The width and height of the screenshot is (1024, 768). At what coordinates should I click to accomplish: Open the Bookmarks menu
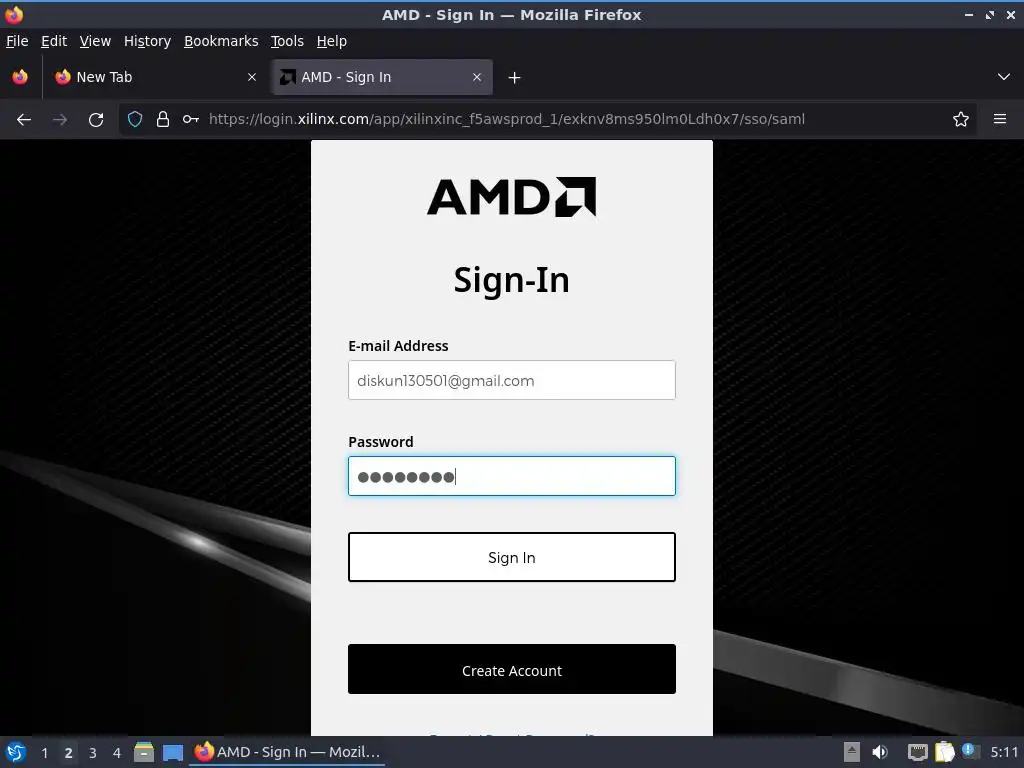[x=221, y=41]
